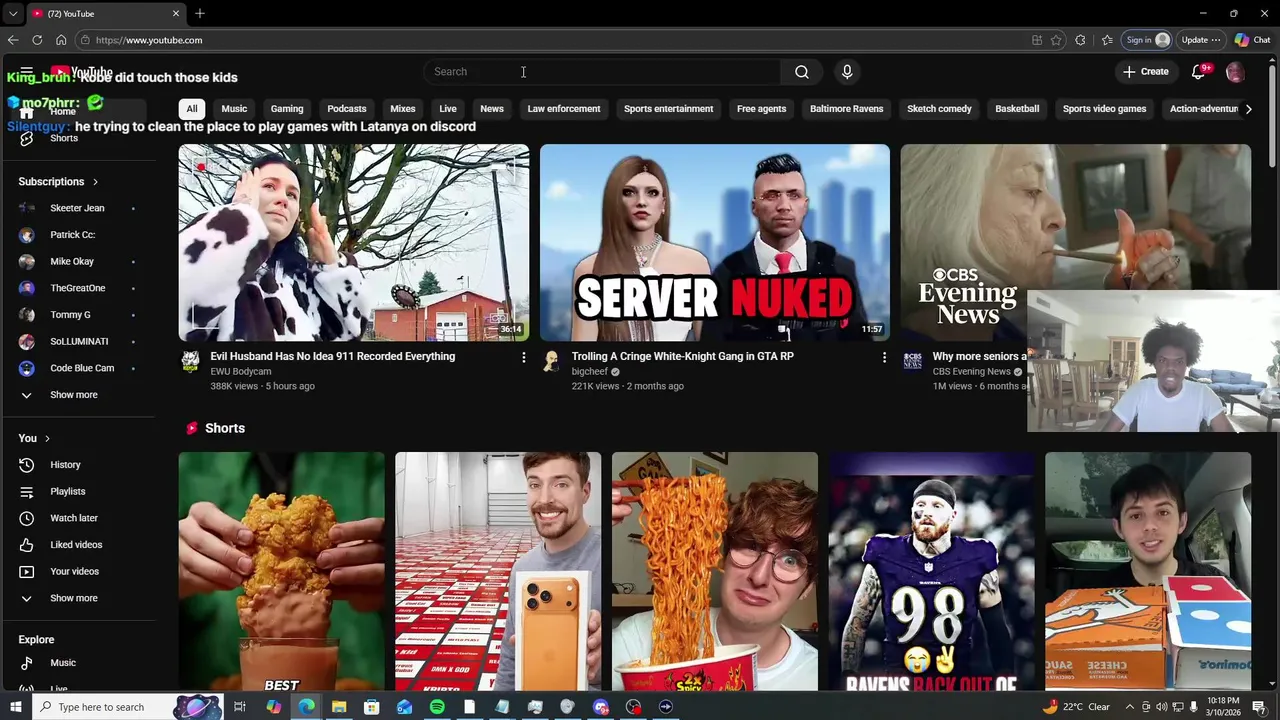Open Liked videos in the sidebar
1280x720 pixels.
(x=76, y=545)
